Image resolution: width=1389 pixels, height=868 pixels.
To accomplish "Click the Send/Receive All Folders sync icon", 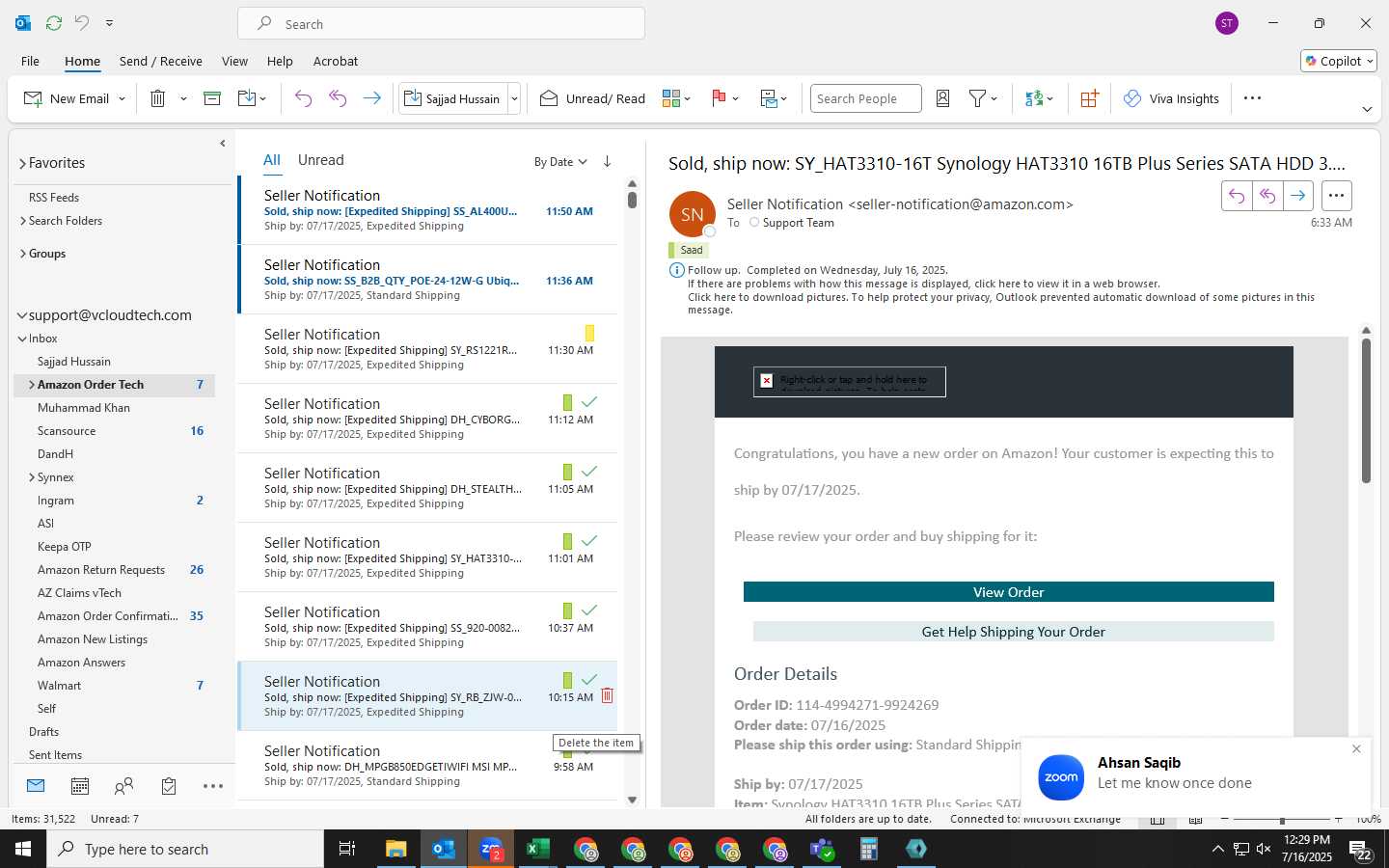I will coord(54,22).
